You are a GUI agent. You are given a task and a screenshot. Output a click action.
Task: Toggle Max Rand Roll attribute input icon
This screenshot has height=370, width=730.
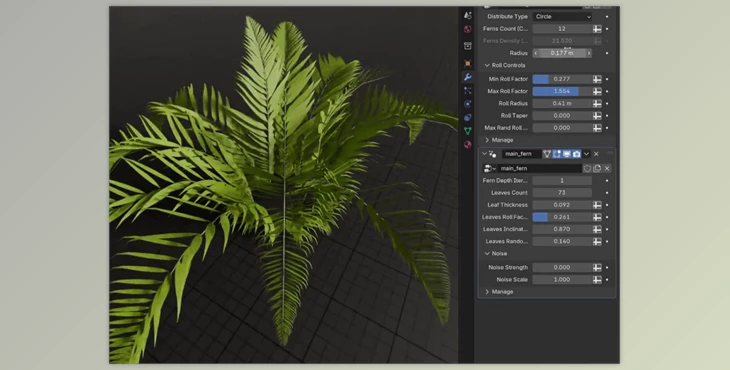click(x=597, y=128)
